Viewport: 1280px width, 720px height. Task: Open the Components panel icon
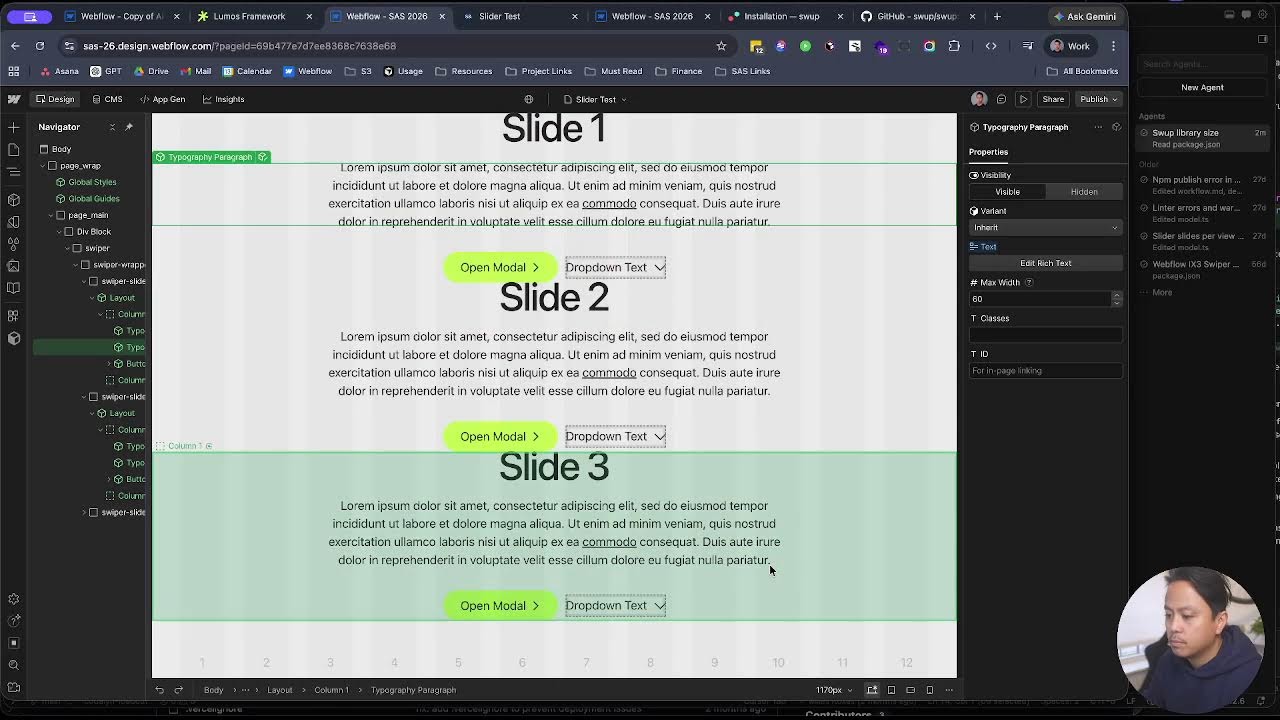click(x=14, y=199)
